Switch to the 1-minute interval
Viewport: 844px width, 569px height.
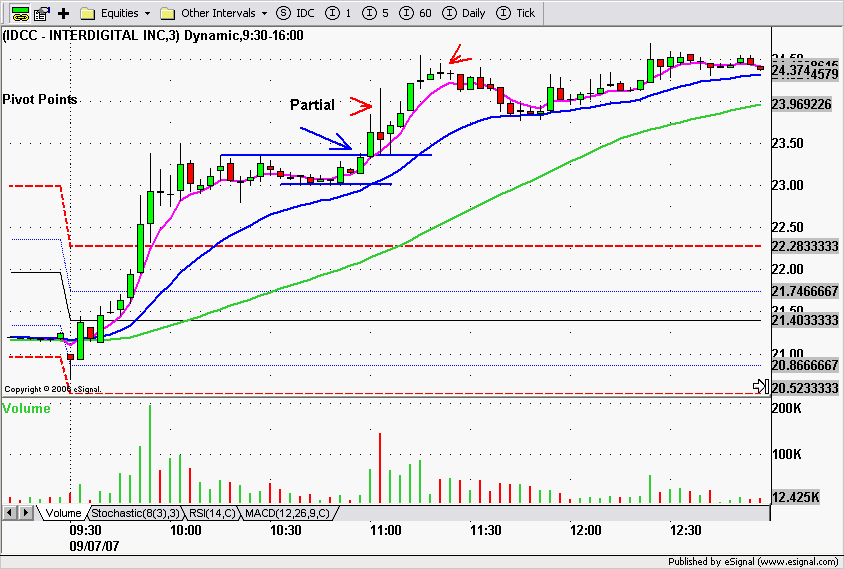coord(339,13)
